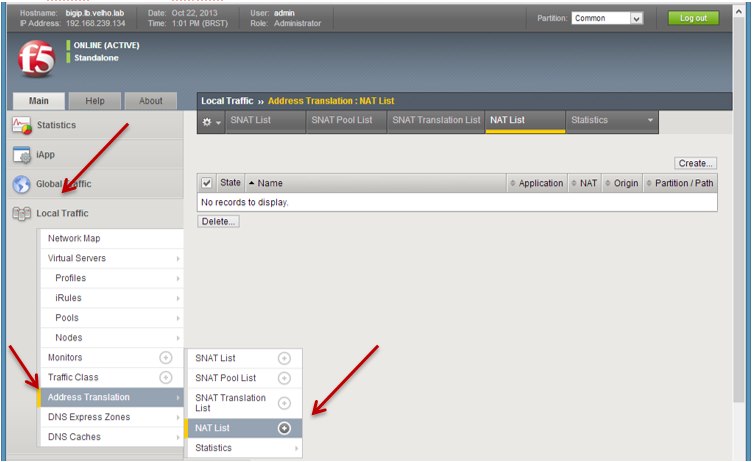The image size is (755, 462).
Task: Click plus icon beside NAT List
Action: point(284,428)
